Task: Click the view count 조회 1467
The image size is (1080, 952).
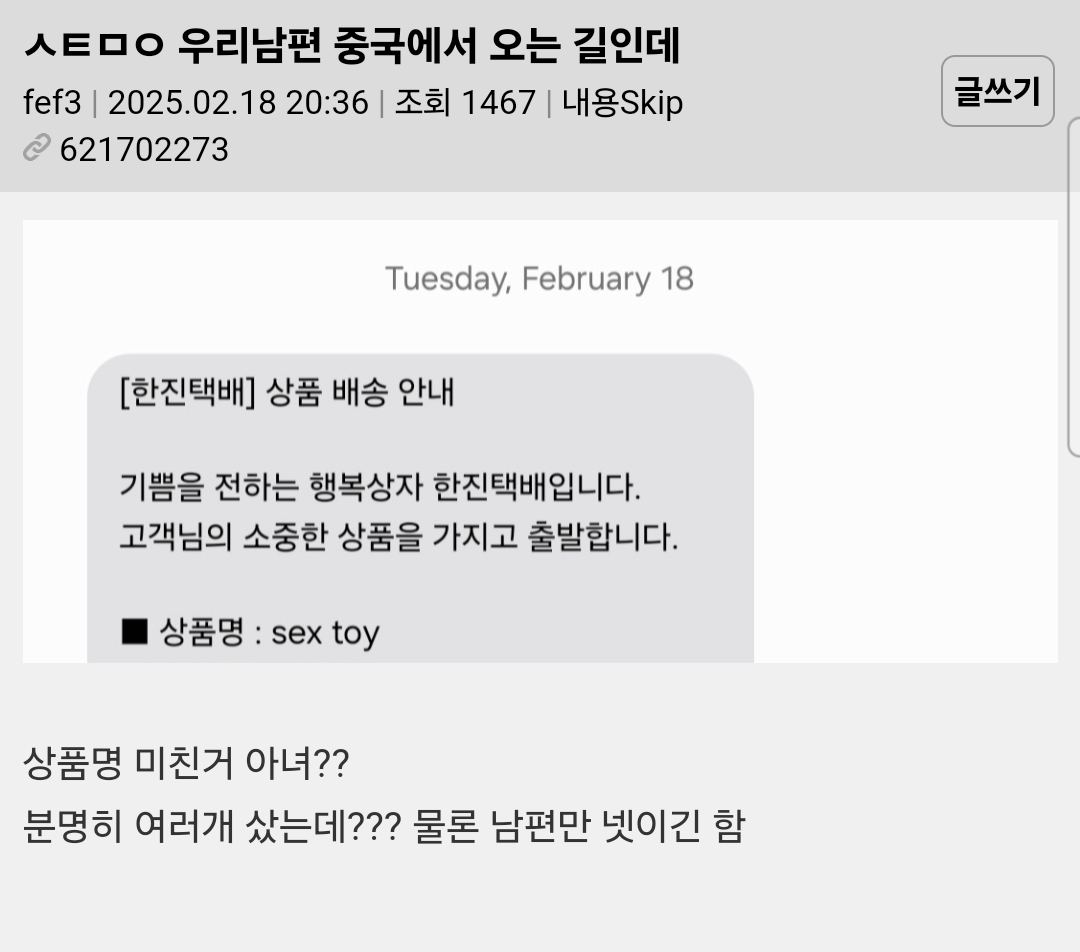Action: coord(465,103)
